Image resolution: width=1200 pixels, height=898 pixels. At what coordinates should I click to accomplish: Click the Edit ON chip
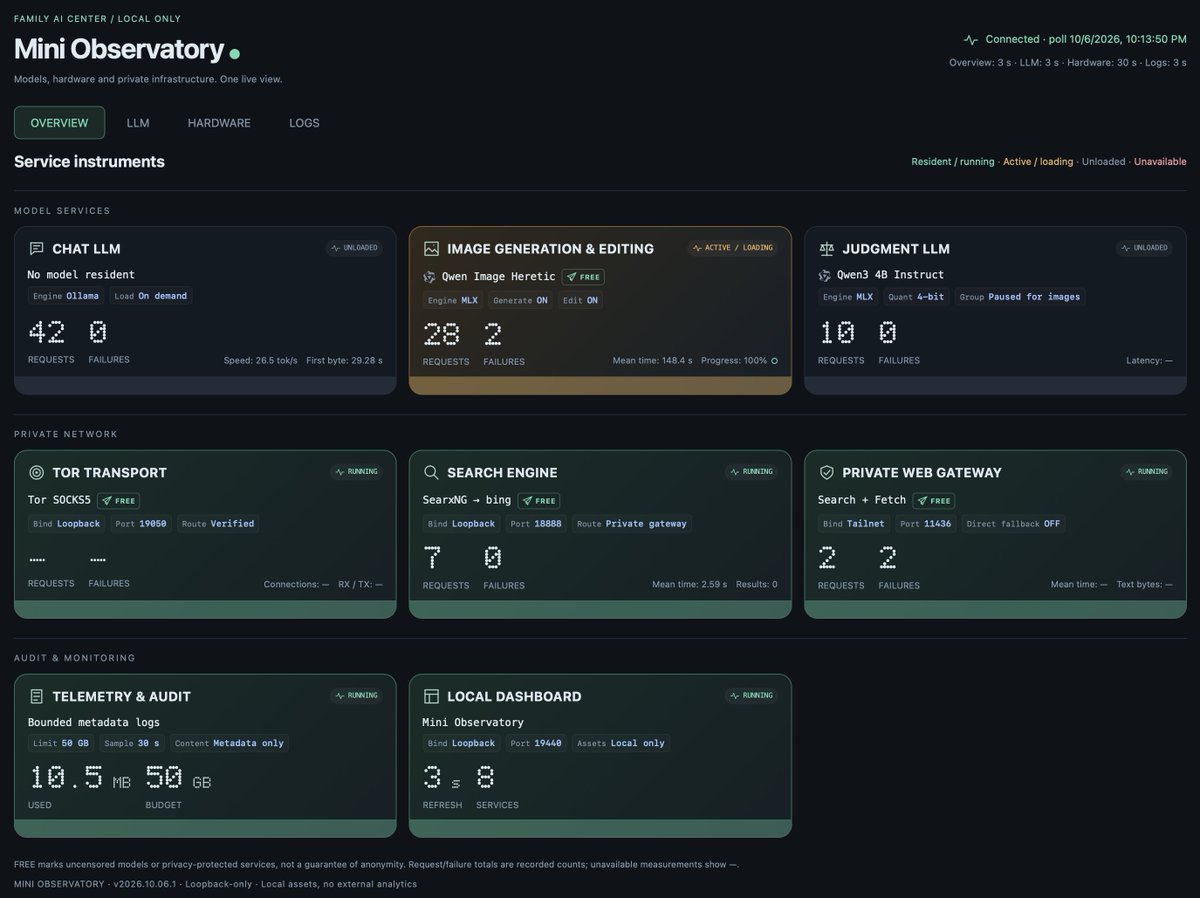pos(580,300)
